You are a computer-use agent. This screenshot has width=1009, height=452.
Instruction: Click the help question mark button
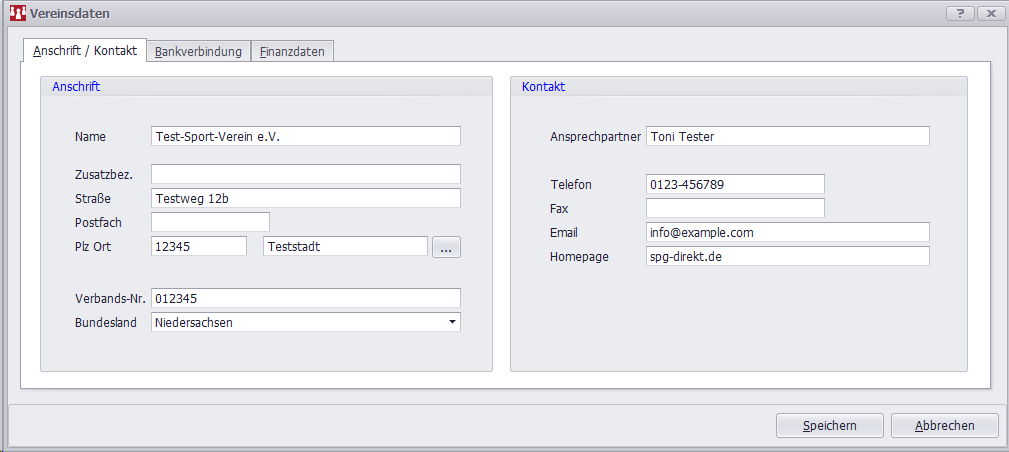coord(959,14)
